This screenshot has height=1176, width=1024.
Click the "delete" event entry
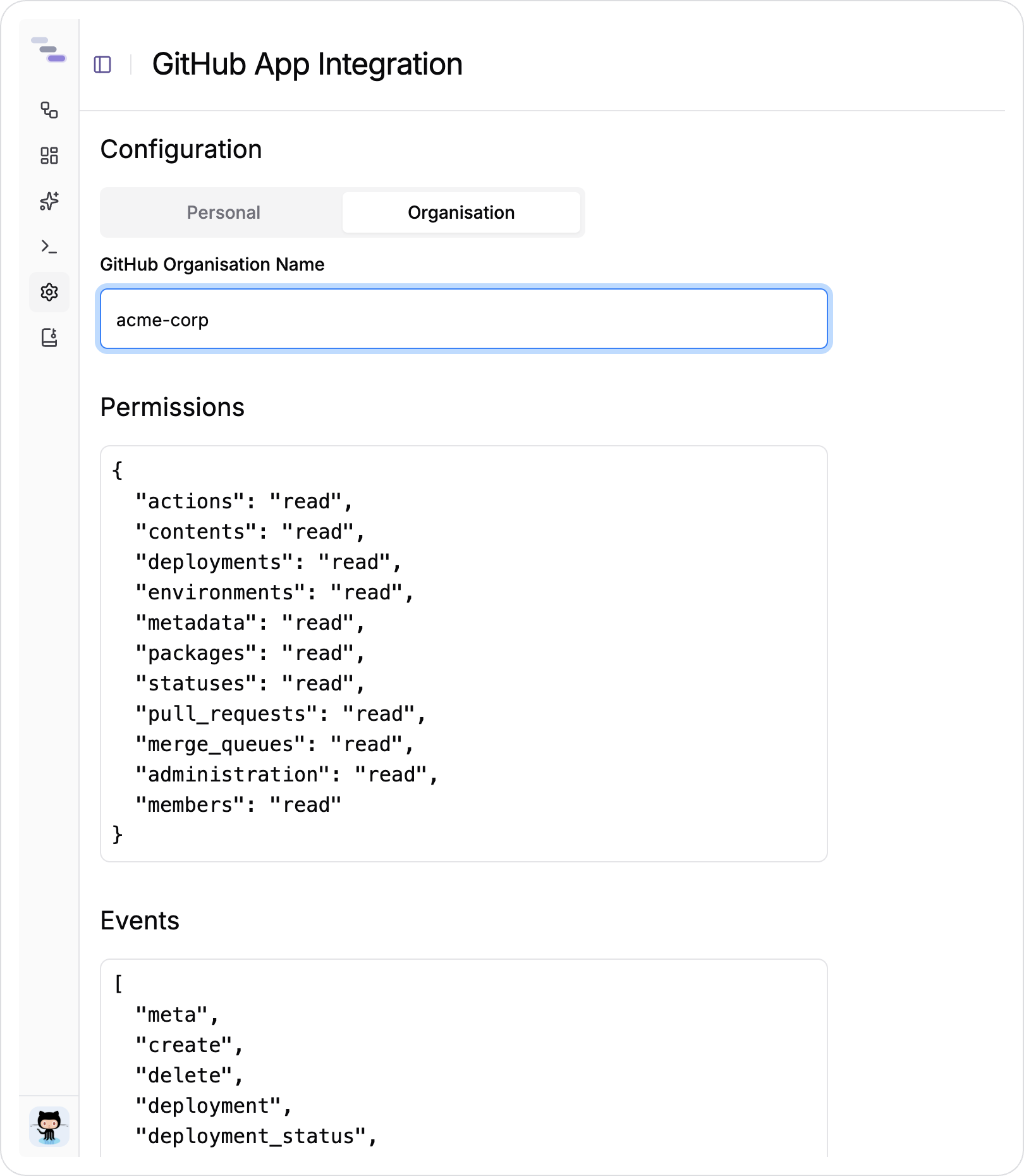coord(190,1075)
